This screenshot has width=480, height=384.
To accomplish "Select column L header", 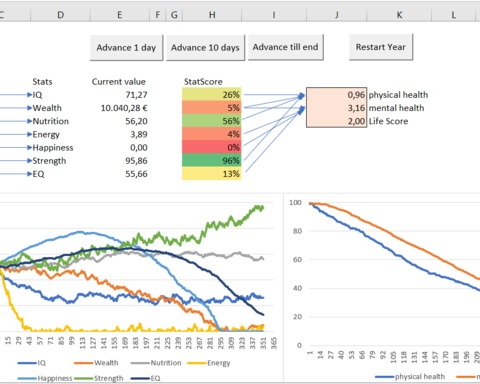I will click(x=454, y=15).
